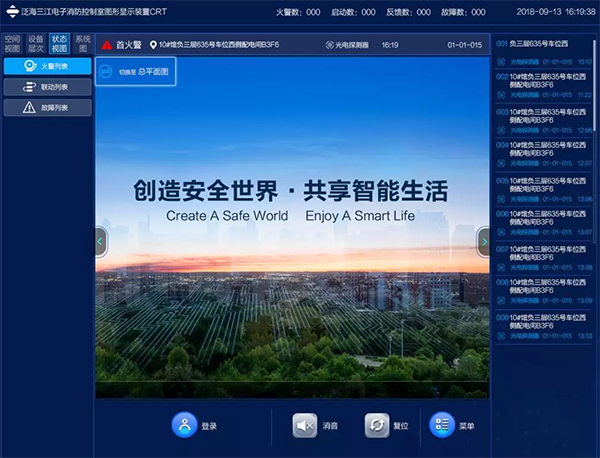Mute alarm with the 消音 speaker icon
The image size is (600, 458).
coord(305,425)
